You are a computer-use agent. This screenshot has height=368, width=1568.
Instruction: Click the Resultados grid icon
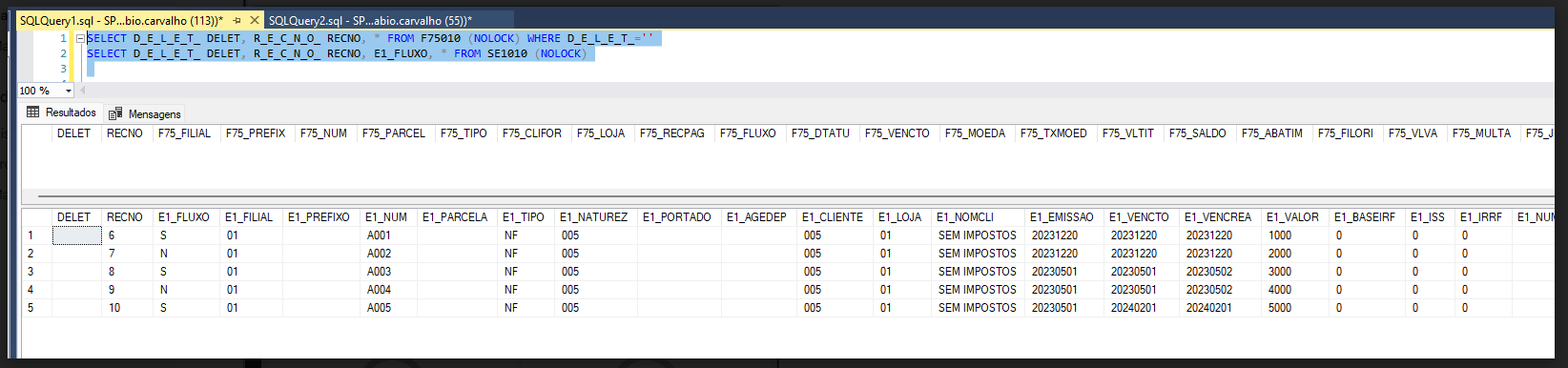(x=33, y=112)
